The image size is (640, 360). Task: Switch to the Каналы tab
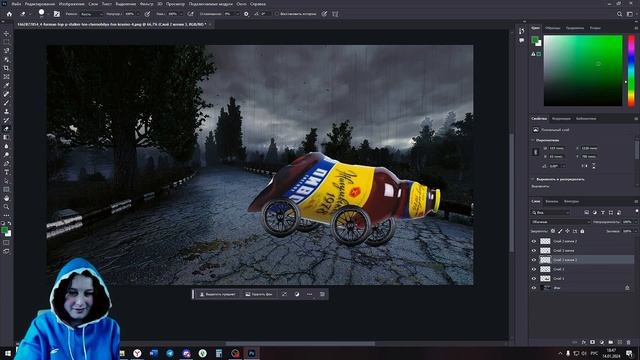[x=551, y=201]
